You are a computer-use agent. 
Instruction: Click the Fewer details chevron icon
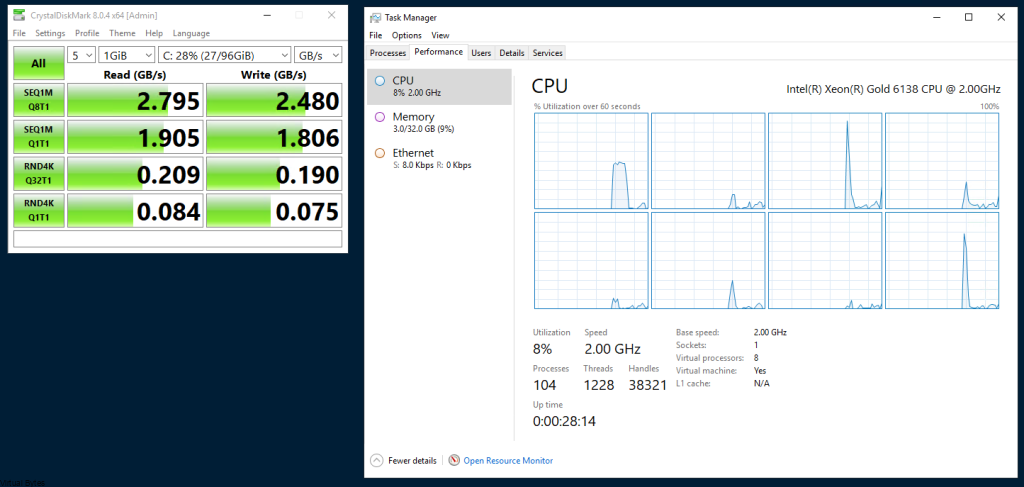(x=377, y=460)
